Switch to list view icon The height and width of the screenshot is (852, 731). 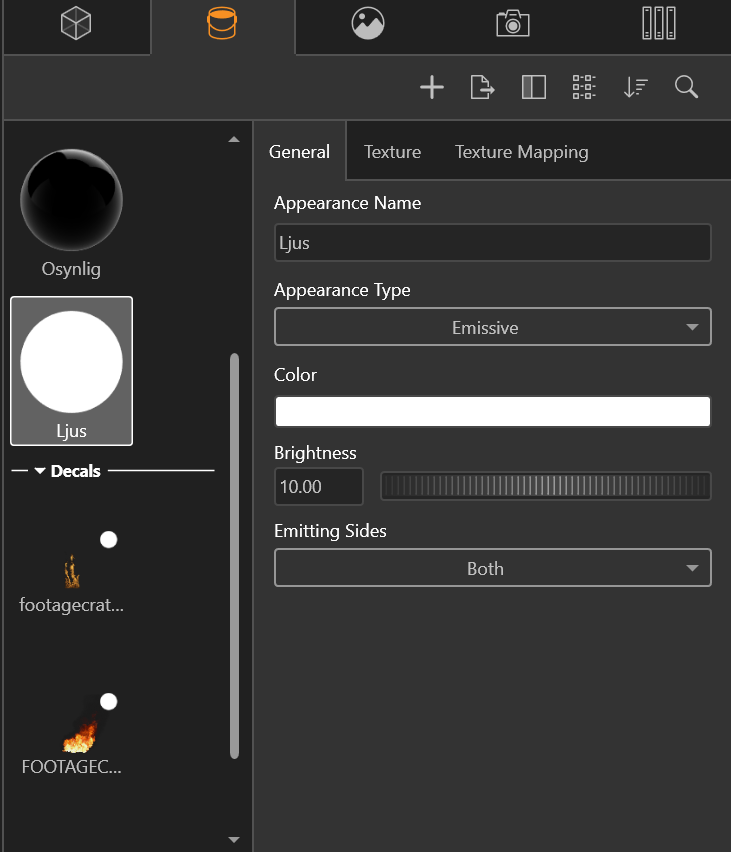(x=584, y=88)
